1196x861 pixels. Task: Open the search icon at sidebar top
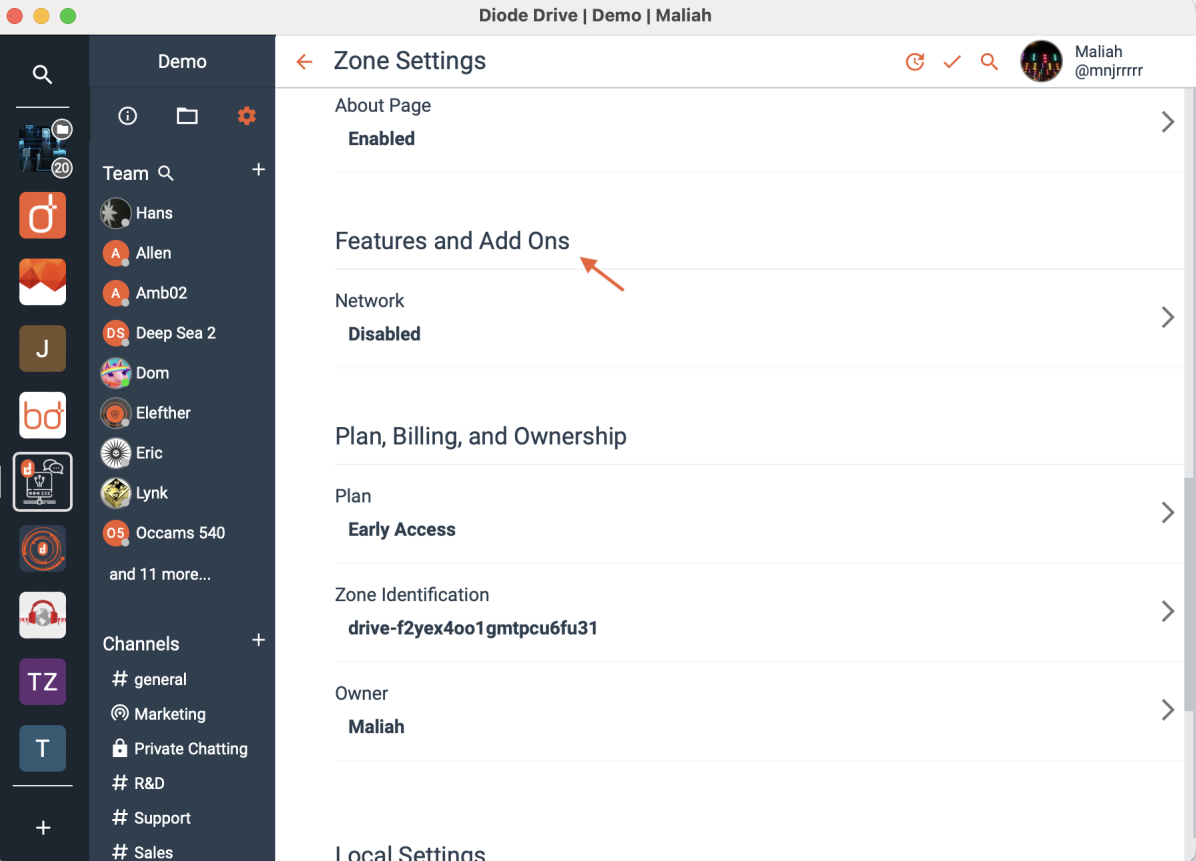43,74
